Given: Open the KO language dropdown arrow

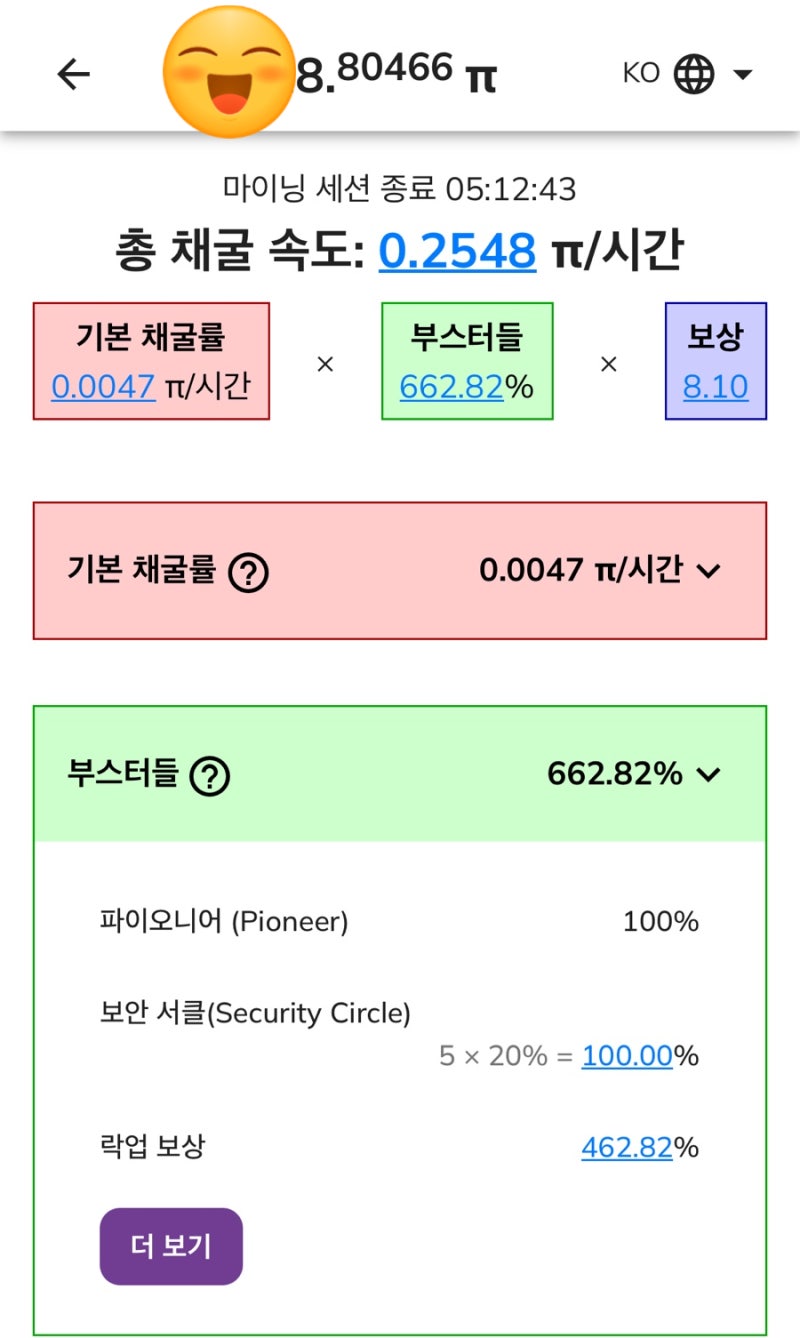Looking at the screenshot, I should pos(741,73).
